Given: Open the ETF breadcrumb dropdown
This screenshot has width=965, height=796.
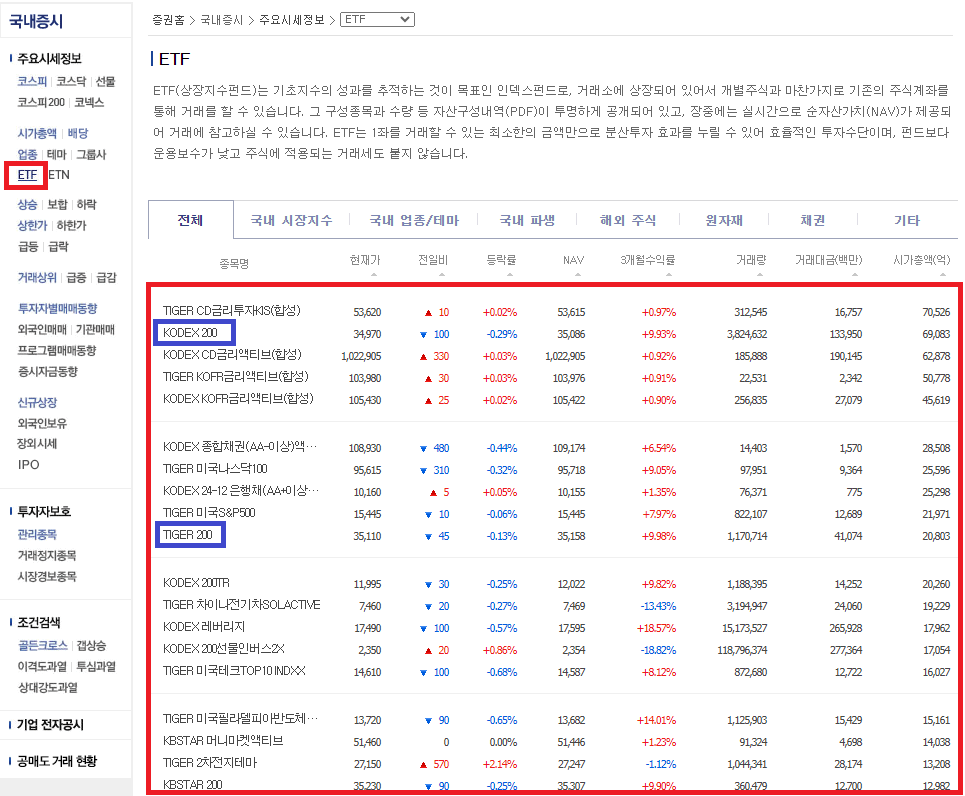Looking at the screenshot, I should coord(377,20).
